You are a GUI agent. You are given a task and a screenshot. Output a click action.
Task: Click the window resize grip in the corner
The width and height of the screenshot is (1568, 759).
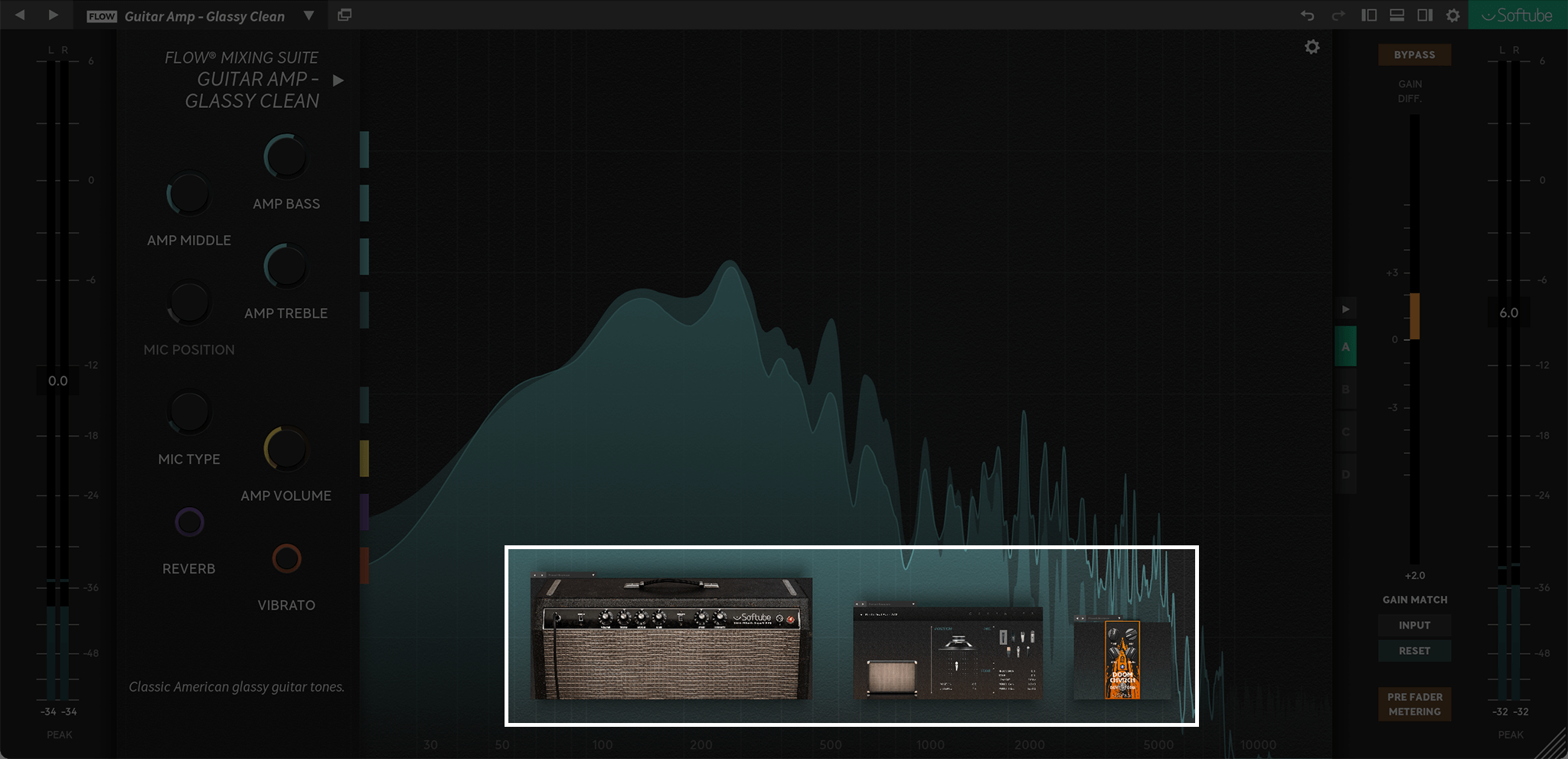(x=1553, y=744)
